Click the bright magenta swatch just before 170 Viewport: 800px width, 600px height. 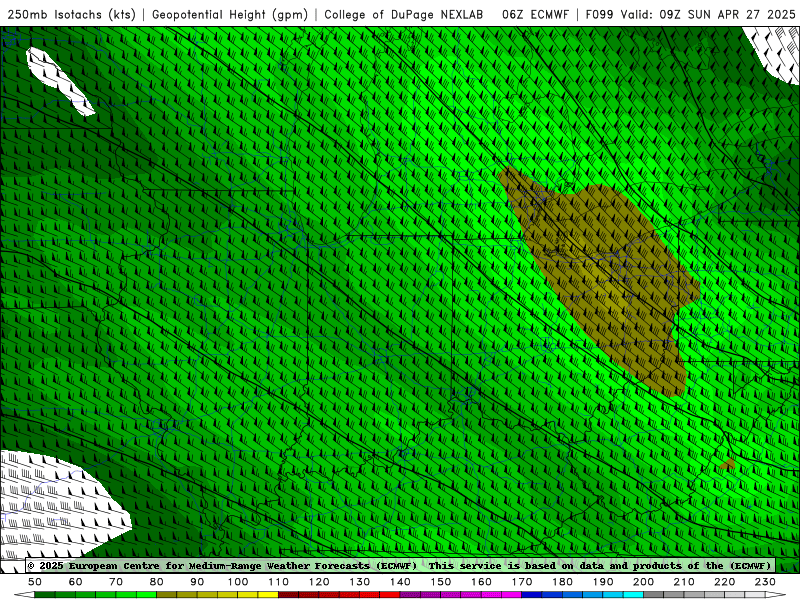coord(512,595)
